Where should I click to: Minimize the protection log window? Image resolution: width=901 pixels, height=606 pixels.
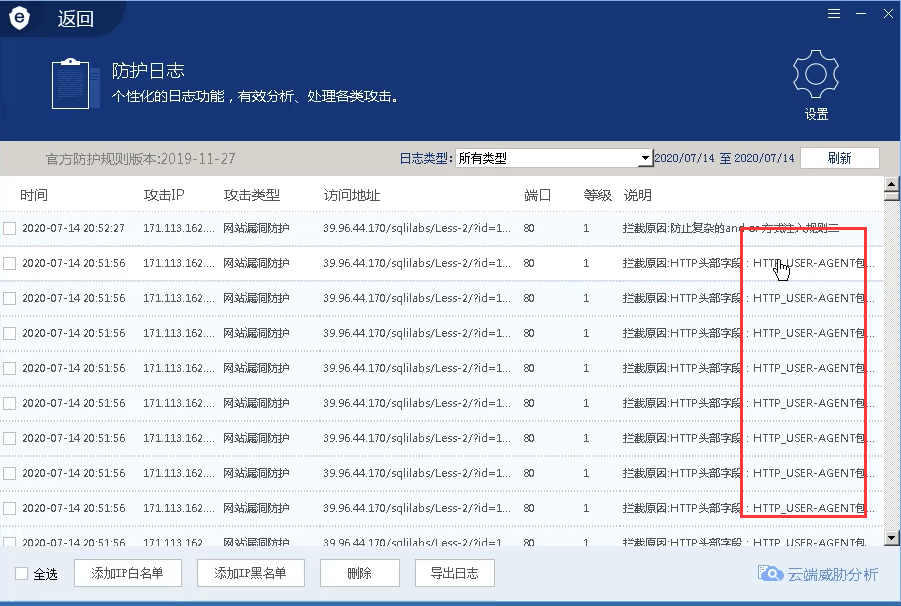(x=861, y=14)
